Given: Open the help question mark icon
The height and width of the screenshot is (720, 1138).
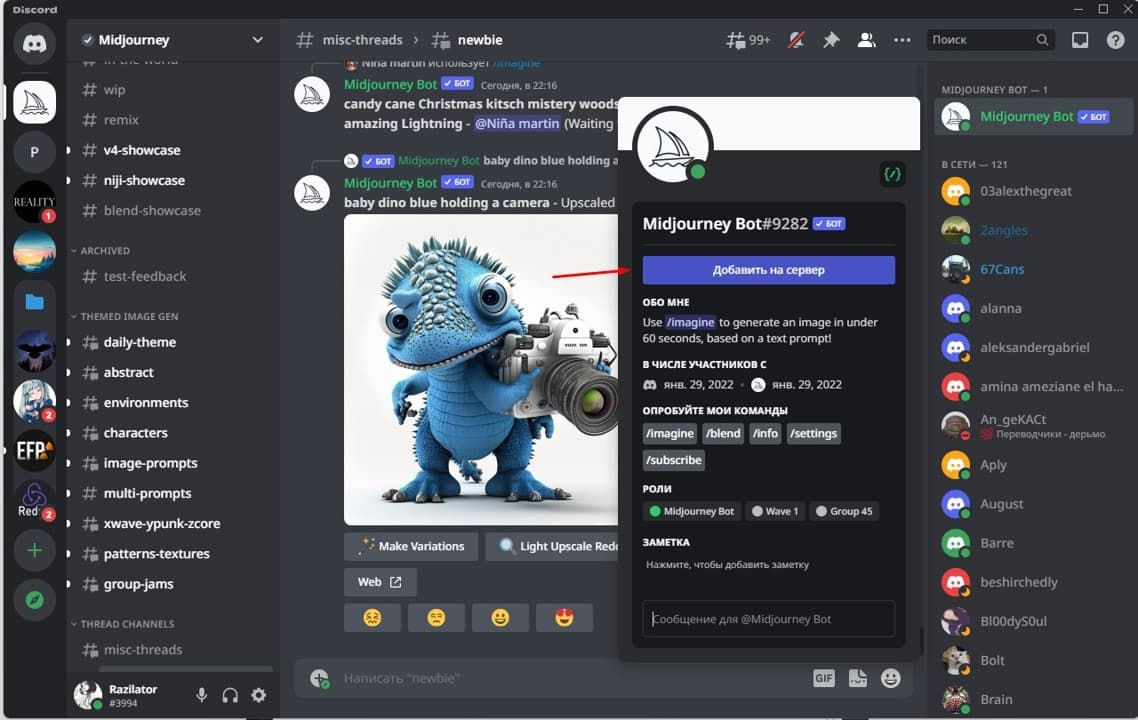Looking at the screenshot, I should (x=1116, y=40).
